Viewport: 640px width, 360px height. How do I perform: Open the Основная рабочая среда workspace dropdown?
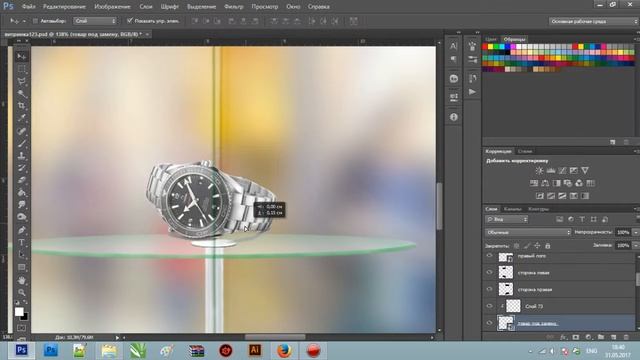point(594,21)
